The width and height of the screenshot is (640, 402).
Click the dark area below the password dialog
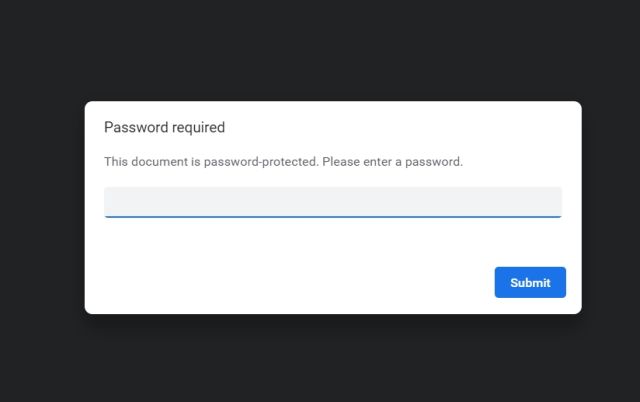320,360
